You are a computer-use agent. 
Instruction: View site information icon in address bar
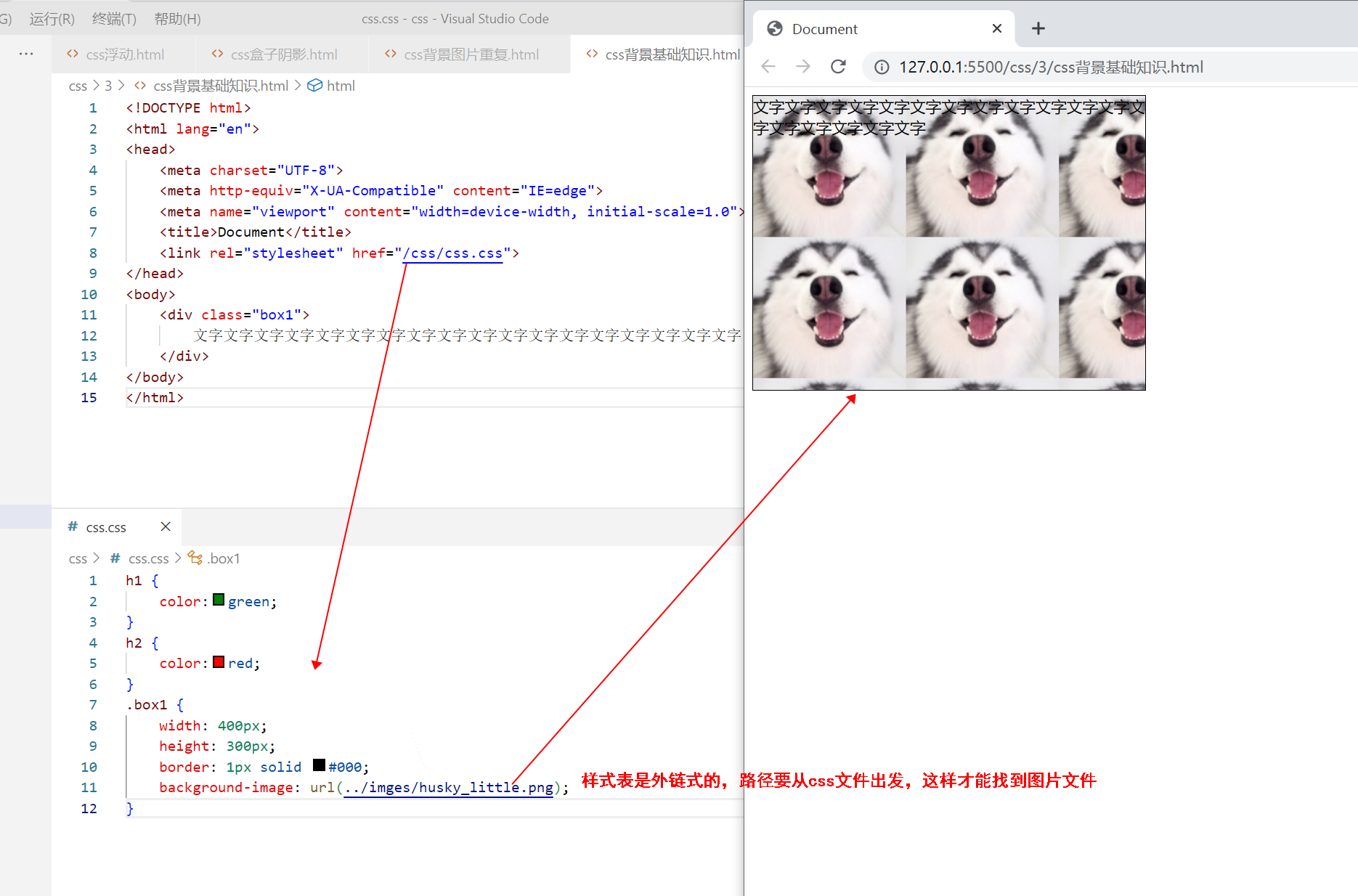882,68
